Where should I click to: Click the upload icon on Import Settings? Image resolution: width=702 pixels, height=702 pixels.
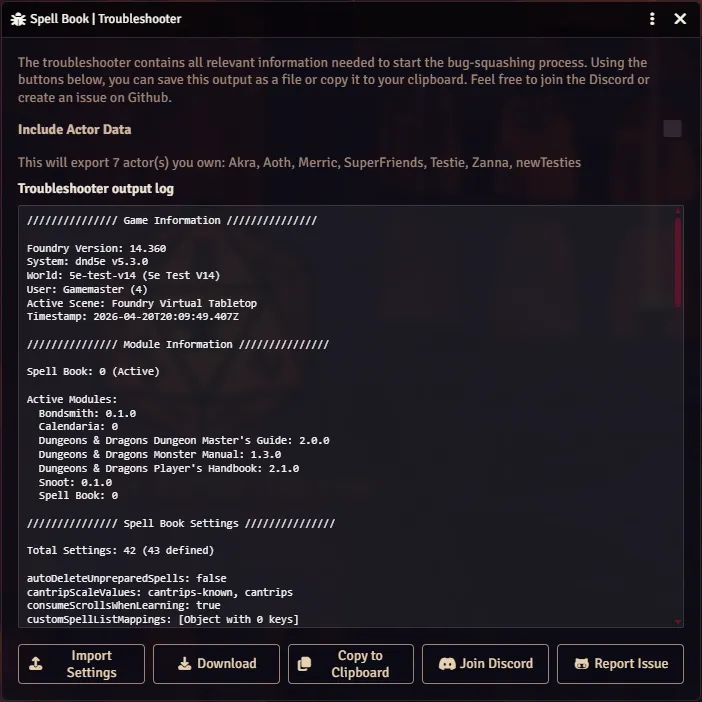(x=36, y=663)
